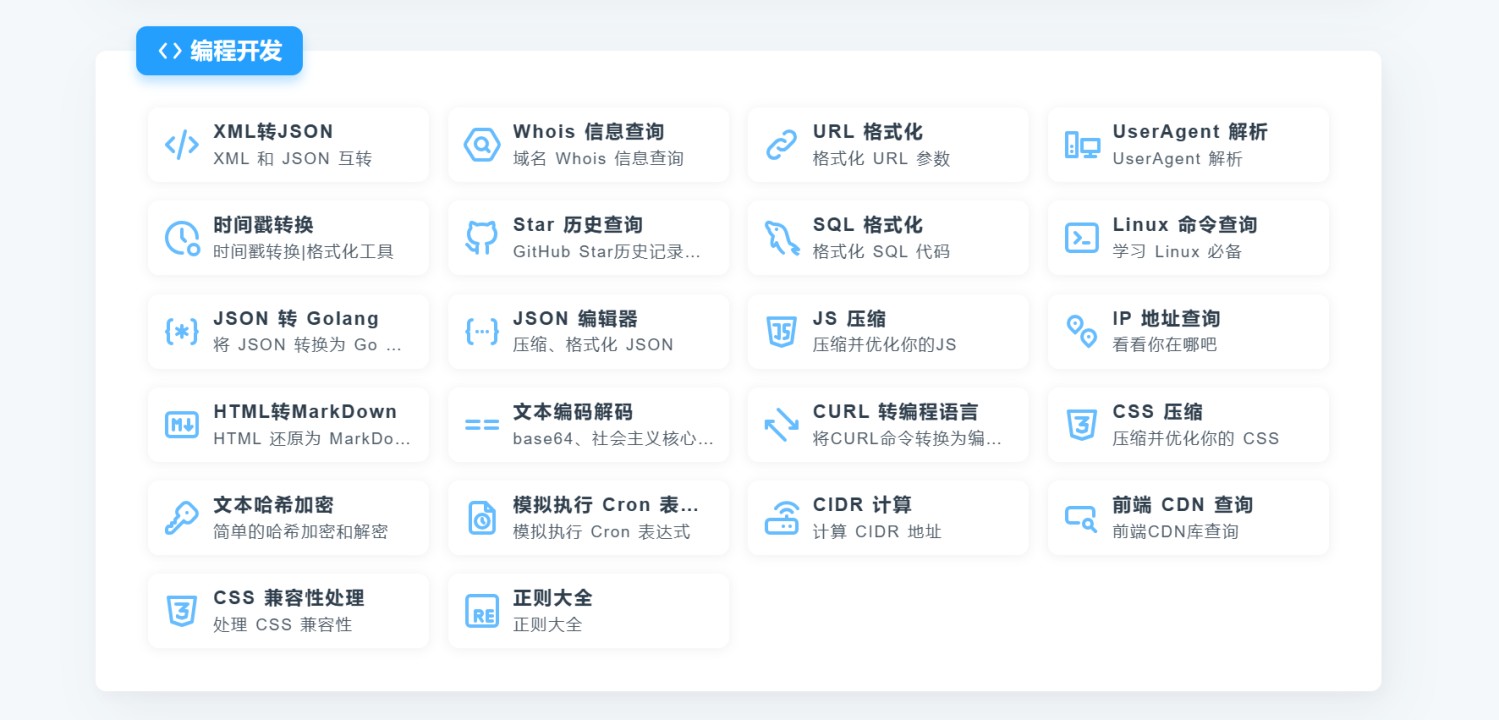Click the XML转JSON code brackets icon
The width and height of the screenshot is (1499, 720).
coord(182,145)
